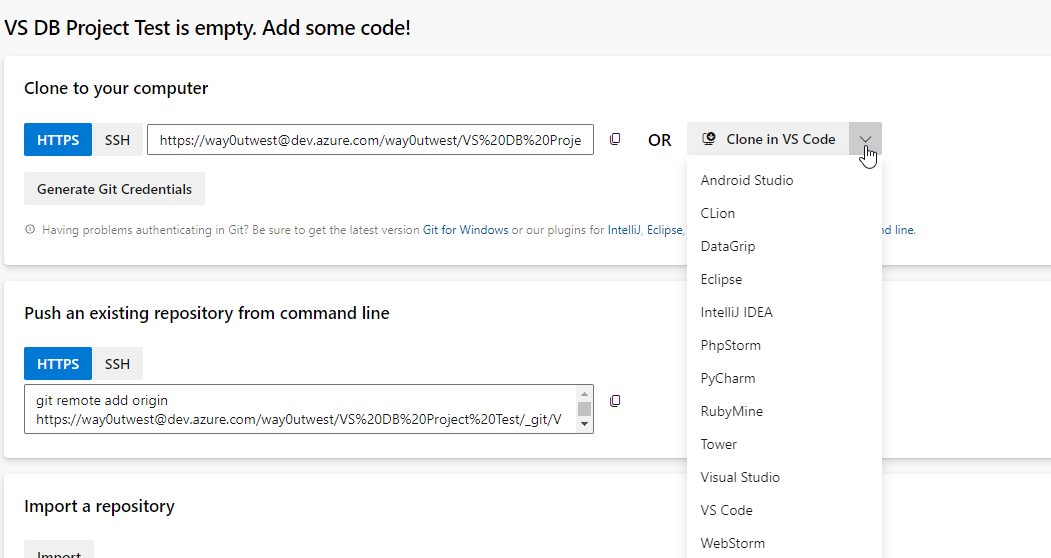Select SSH under Clone to your computer

tap(117, 140)
